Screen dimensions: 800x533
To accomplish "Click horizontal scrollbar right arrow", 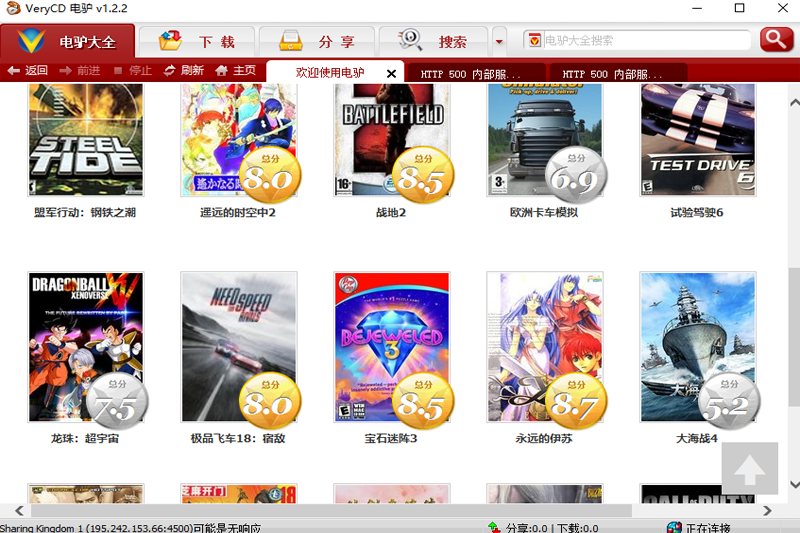I will coord(767,511).
